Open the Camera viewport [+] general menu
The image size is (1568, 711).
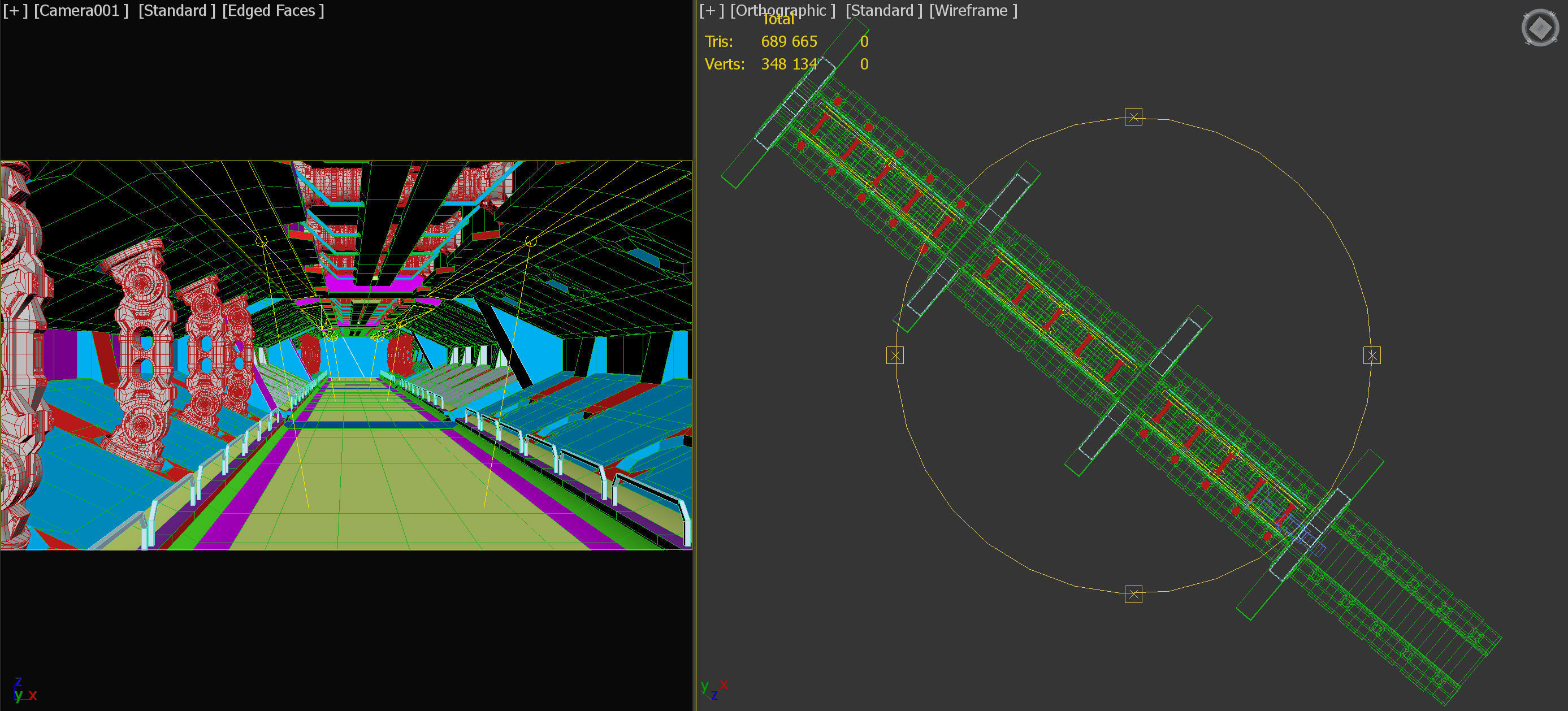15,11
